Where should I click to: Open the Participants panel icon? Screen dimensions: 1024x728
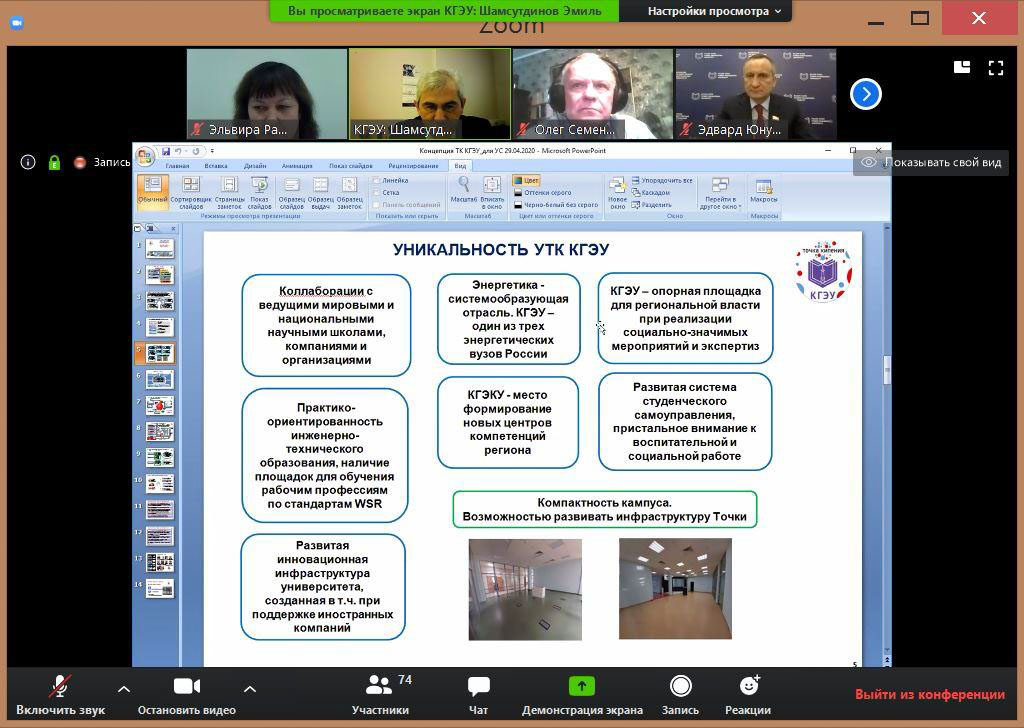(379, 685)
